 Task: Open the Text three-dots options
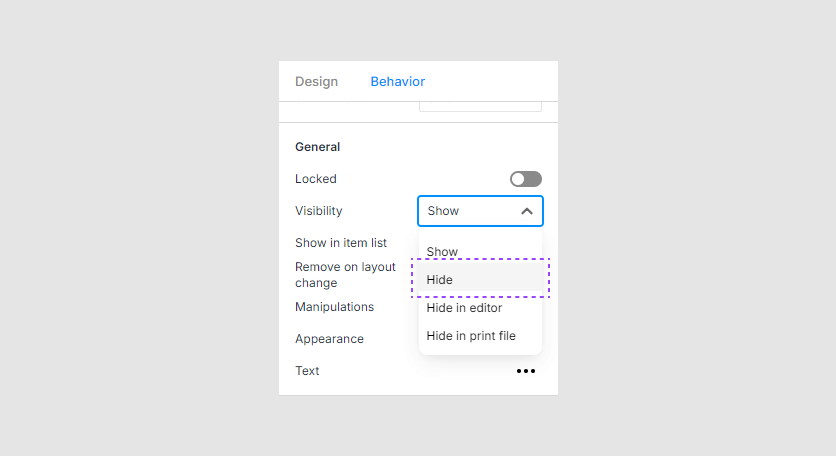(526, 371)
